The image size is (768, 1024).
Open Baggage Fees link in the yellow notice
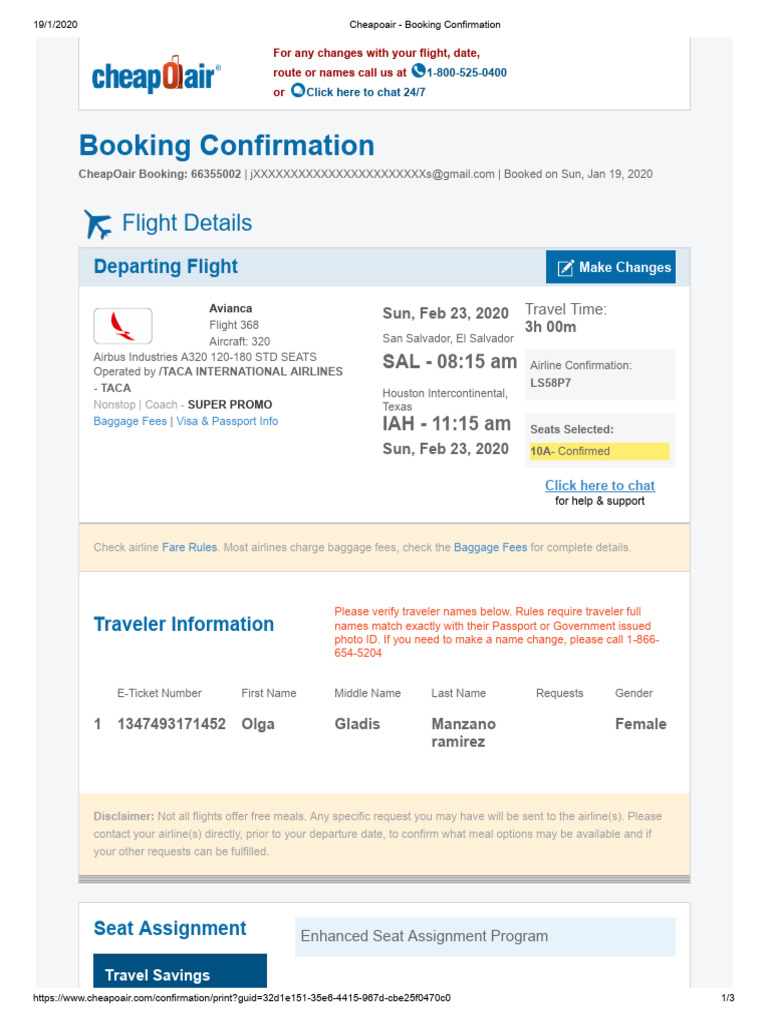click(490, 548)
